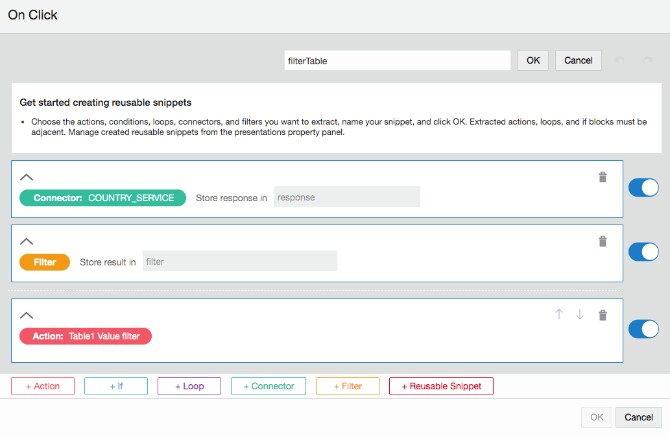The height and width of the screenshot is (438, 670).
Task: Collapse the Connector COUNTRY_SERVICE block
Action: coord(27,177)
